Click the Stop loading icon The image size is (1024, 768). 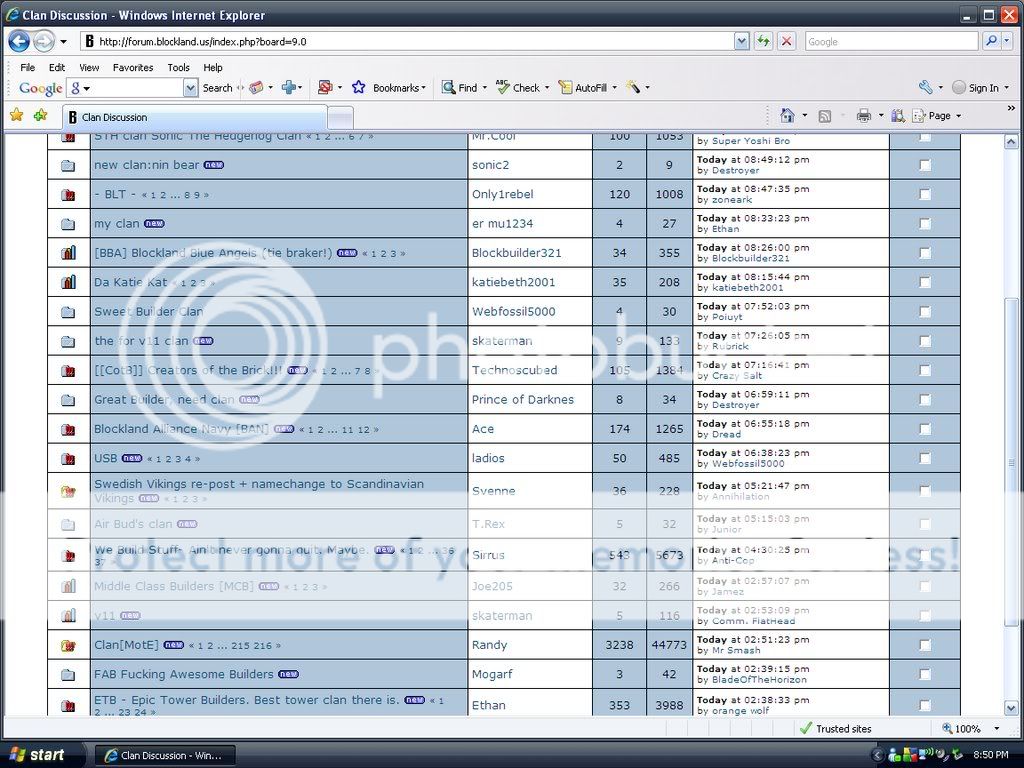tap(787, 41)
